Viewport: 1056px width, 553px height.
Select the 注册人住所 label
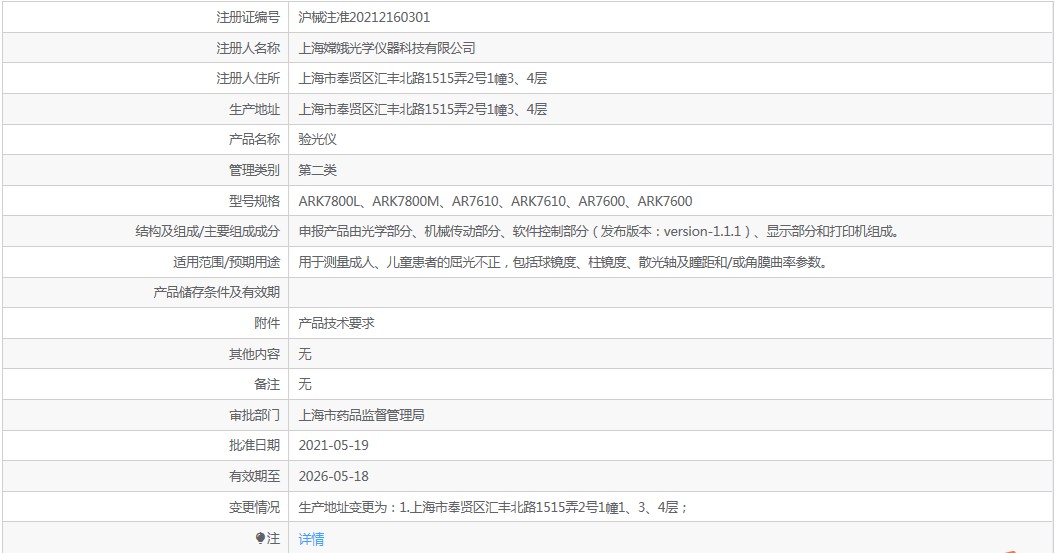(x=248, y=79)
